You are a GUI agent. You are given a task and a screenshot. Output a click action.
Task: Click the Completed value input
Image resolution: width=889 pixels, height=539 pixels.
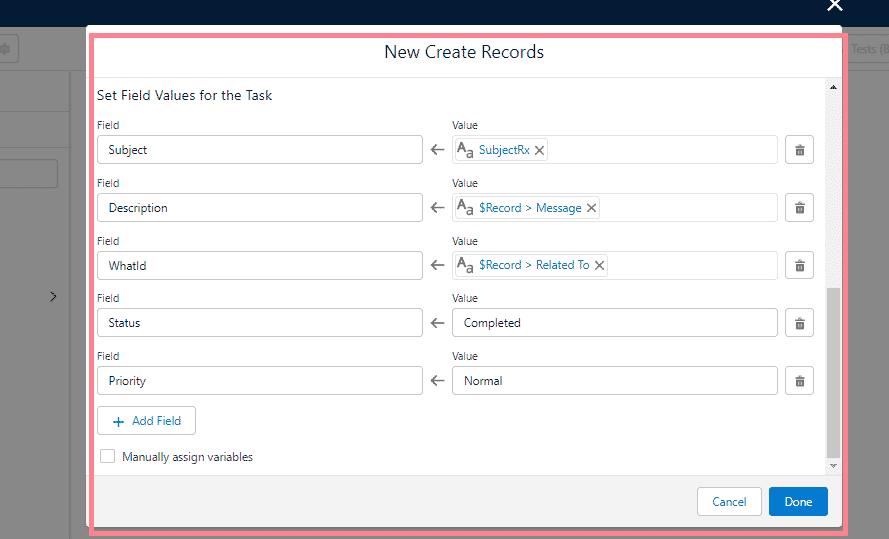click(x=614, y=323)
